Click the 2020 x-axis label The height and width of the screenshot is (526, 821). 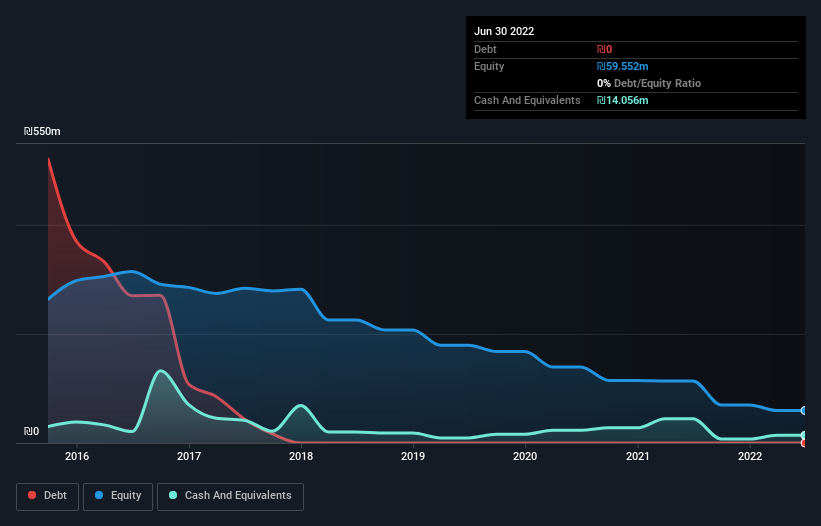tap(525, 456)
